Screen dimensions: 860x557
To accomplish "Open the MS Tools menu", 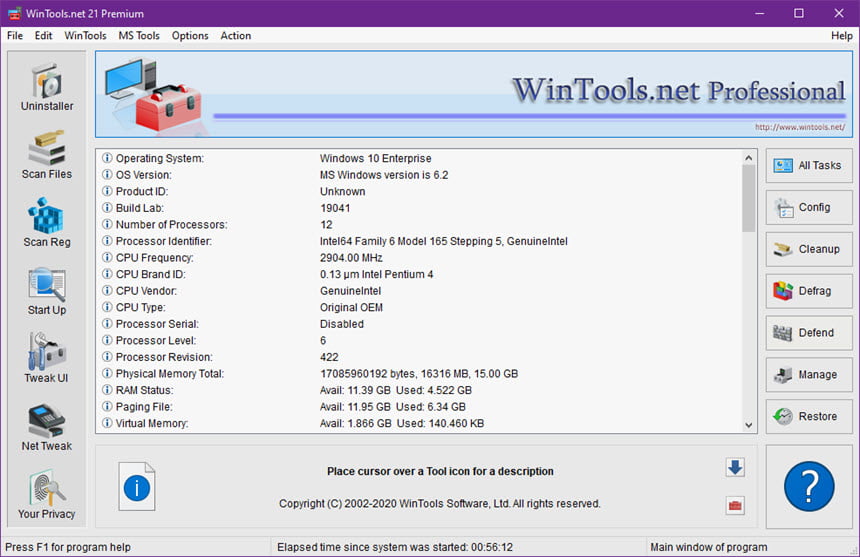I will (x=139, y=36).
